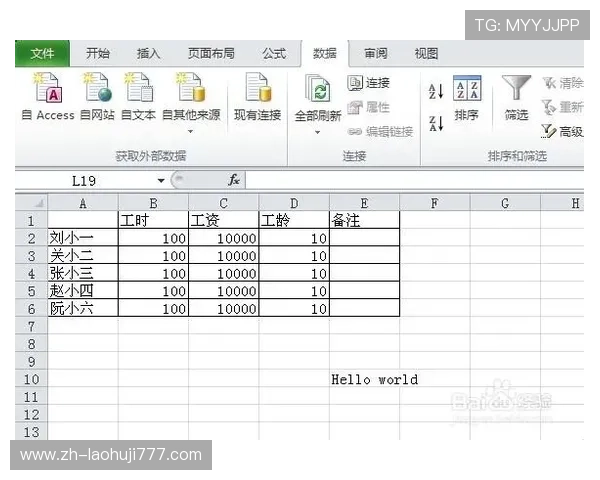Select the row 10 header
The image size is (600, 480).
31,379
